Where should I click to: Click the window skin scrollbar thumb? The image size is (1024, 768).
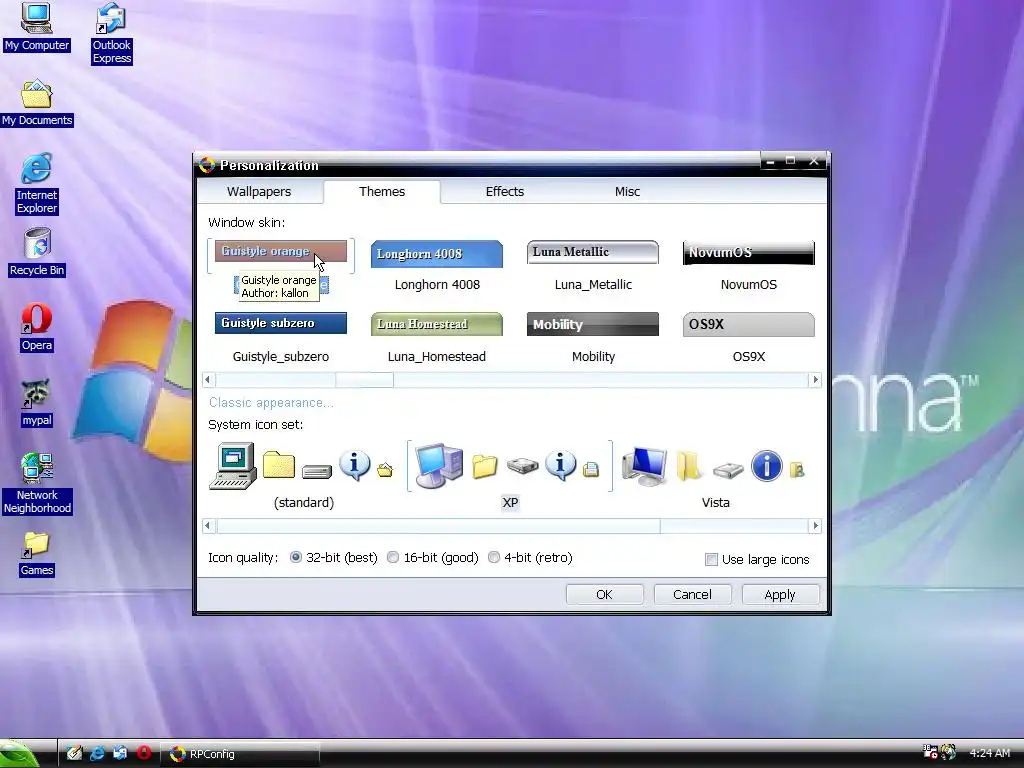point(364,379)
